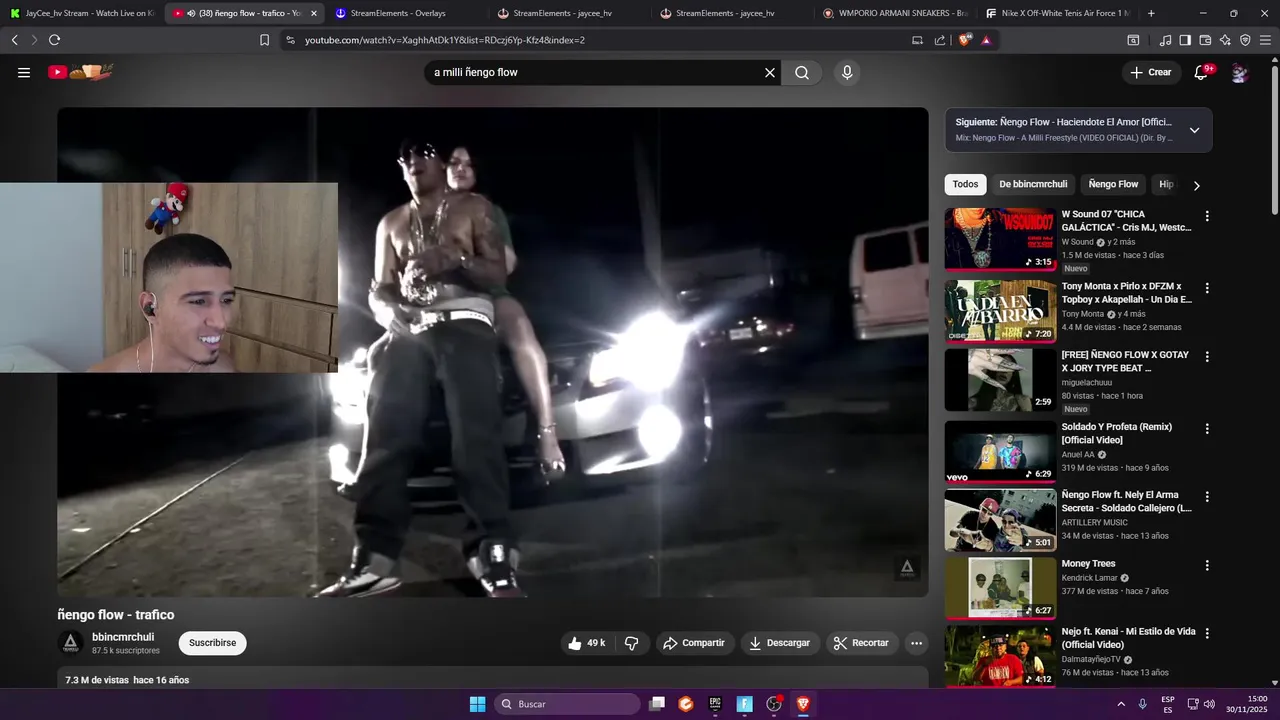
Task: Open Un Dia En El Barrio thumbnail
Action: (x=1000, y=311)
